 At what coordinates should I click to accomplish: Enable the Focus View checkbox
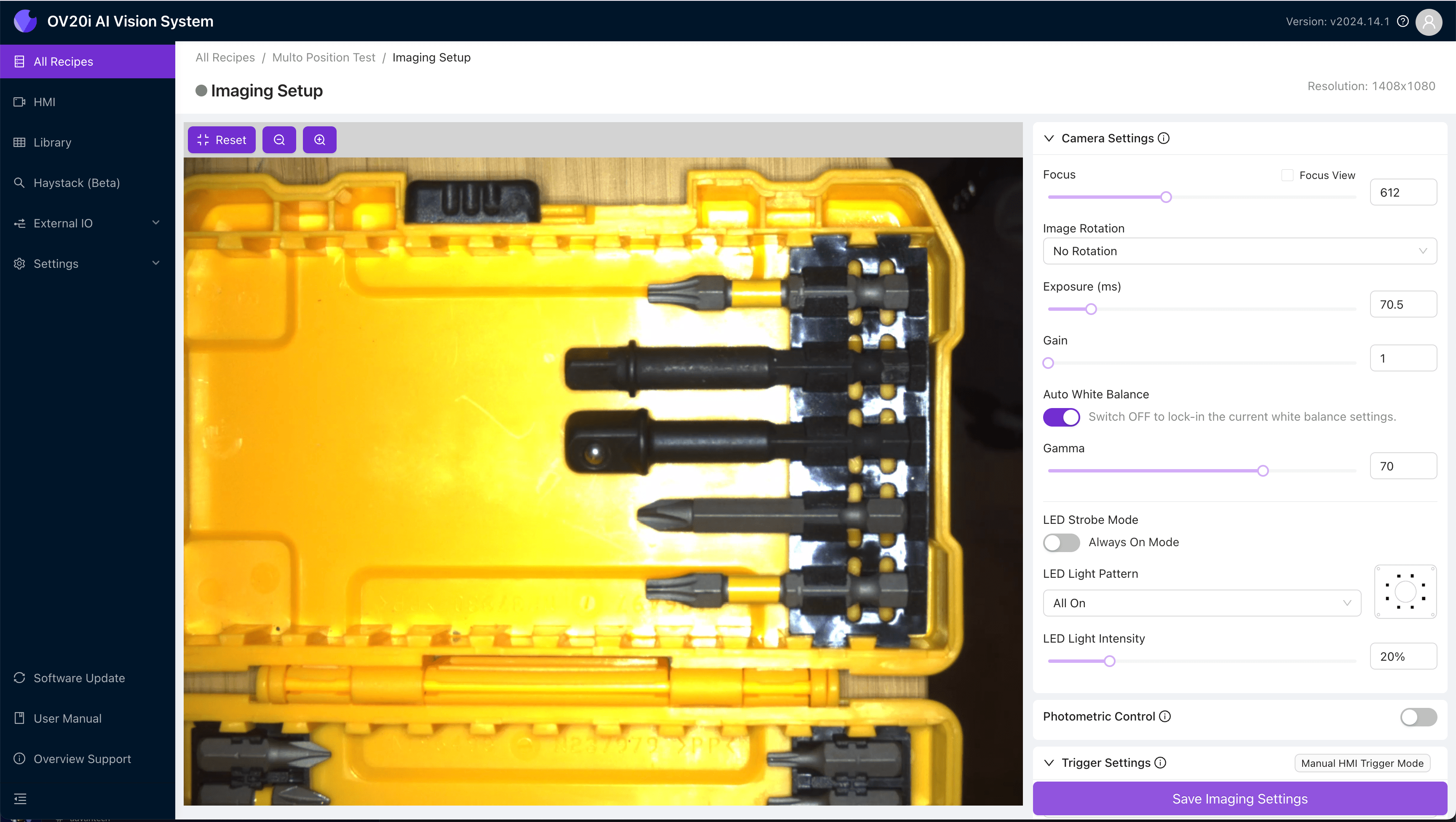[x=1287, y=175]
